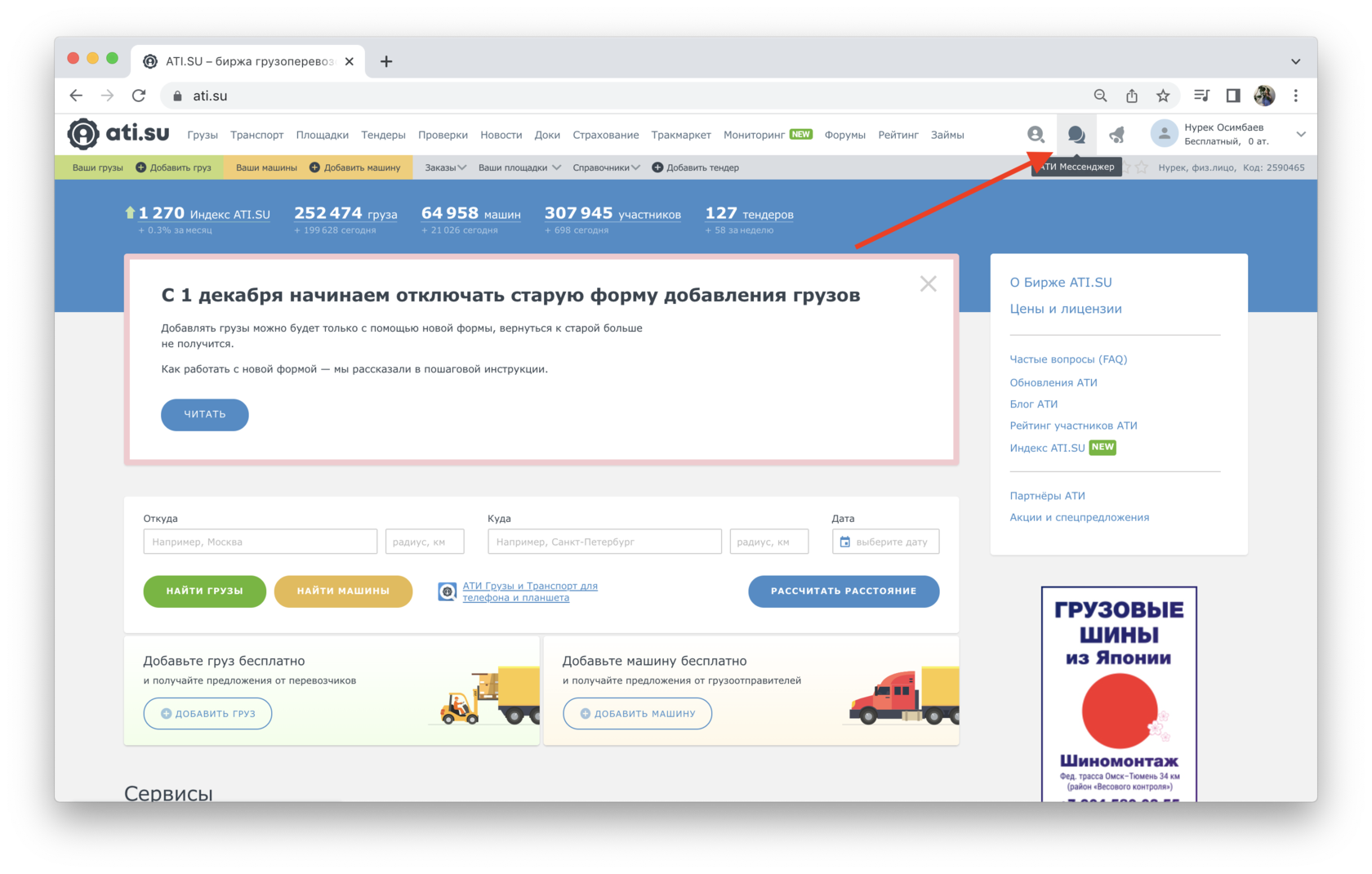Open the Справочники dropdown
Screen dimensions: 1372x874
click(x=606, y=167)
